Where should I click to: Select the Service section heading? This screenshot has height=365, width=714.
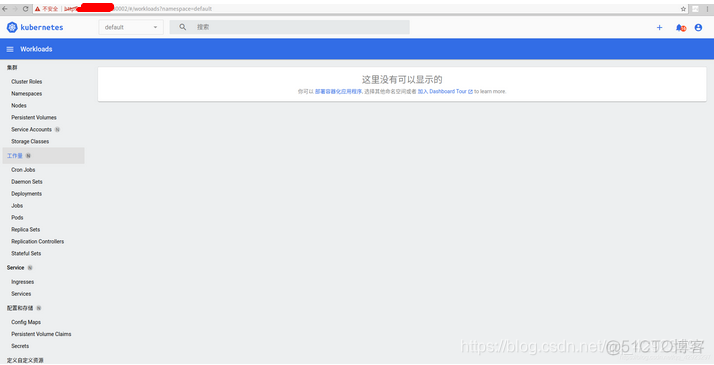point(15,268)
